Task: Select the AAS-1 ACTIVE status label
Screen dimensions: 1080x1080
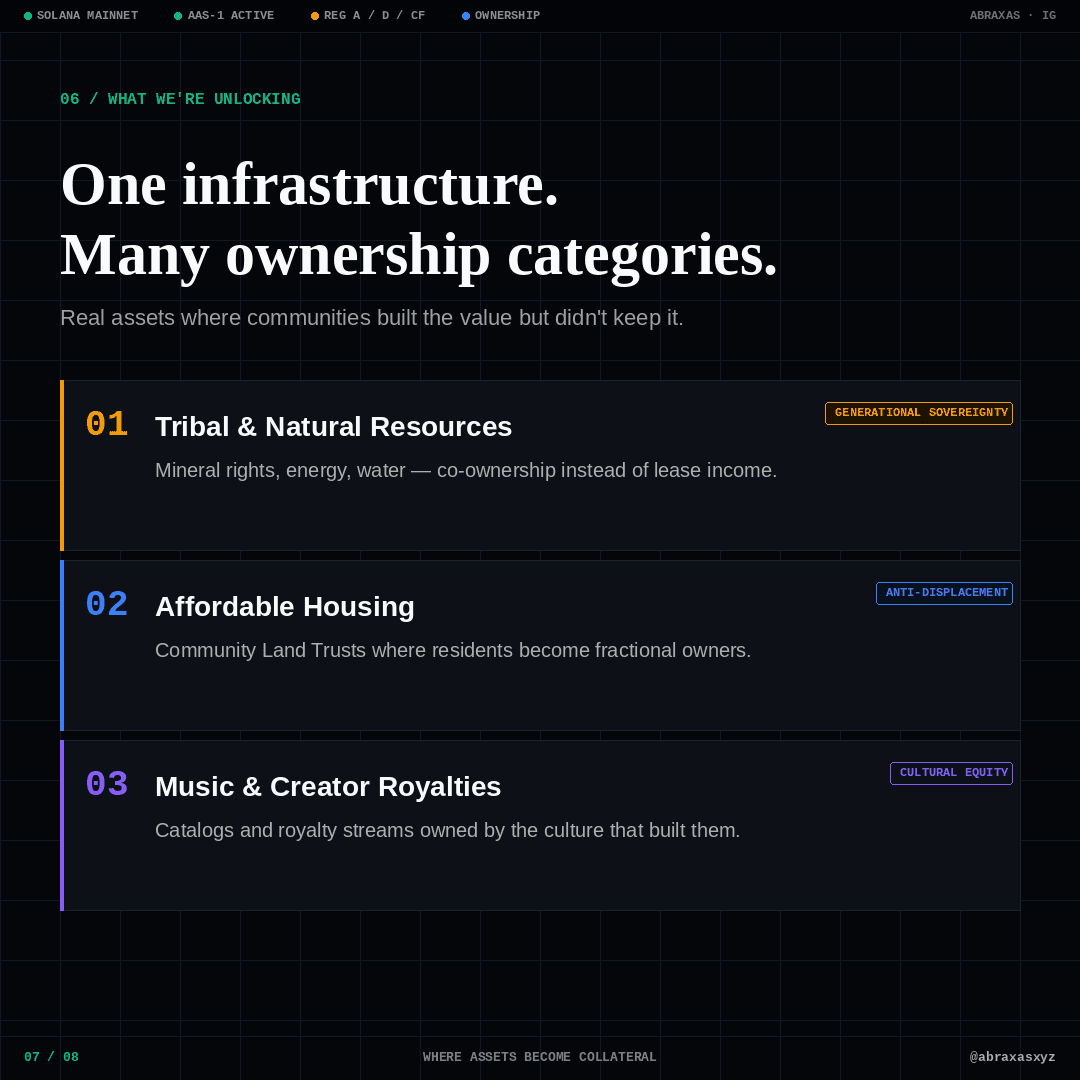Action: 231,15
